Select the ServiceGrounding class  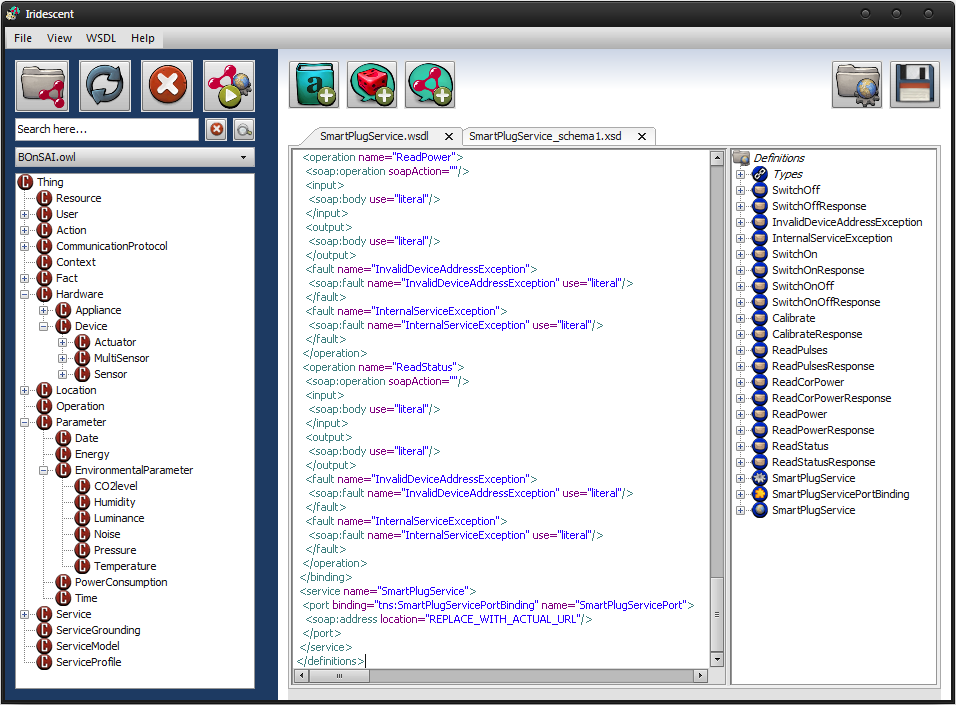point(98,630)
